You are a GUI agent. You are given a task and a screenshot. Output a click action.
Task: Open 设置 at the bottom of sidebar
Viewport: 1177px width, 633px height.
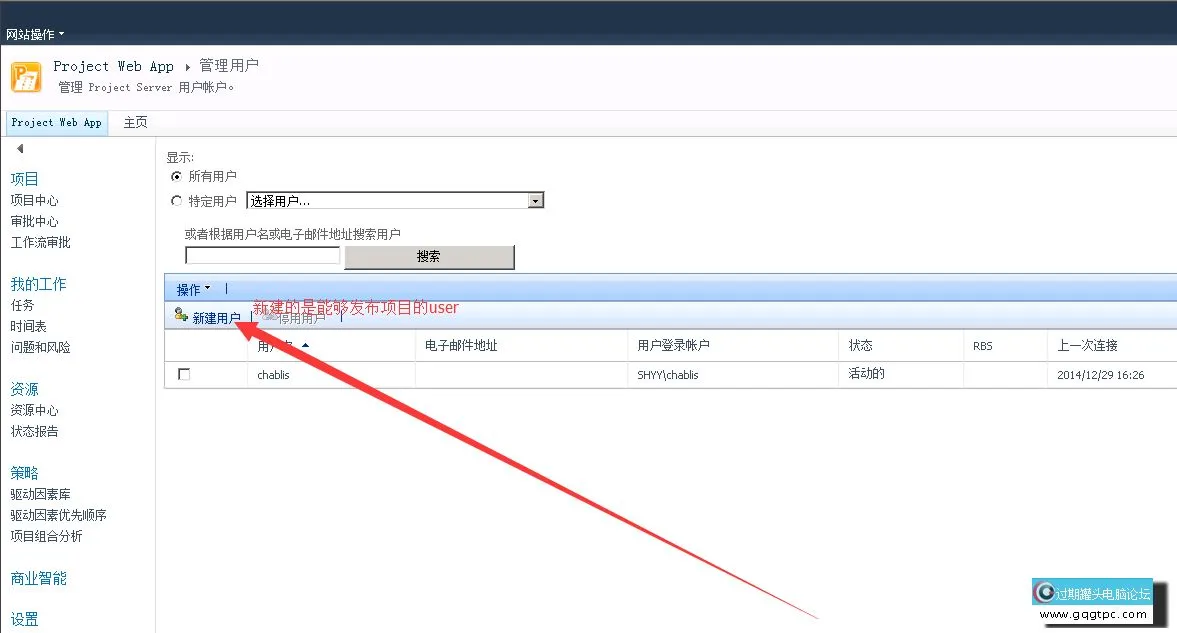point(25,618)
